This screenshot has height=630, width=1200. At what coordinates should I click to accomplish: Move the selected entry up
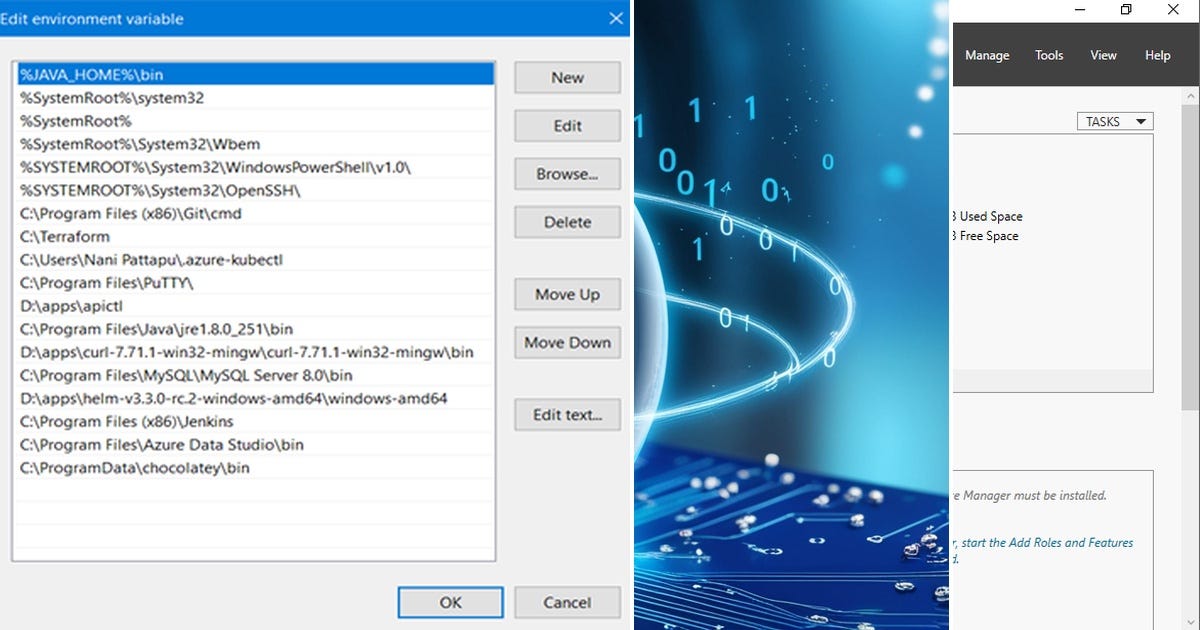(x=567, y=294)
